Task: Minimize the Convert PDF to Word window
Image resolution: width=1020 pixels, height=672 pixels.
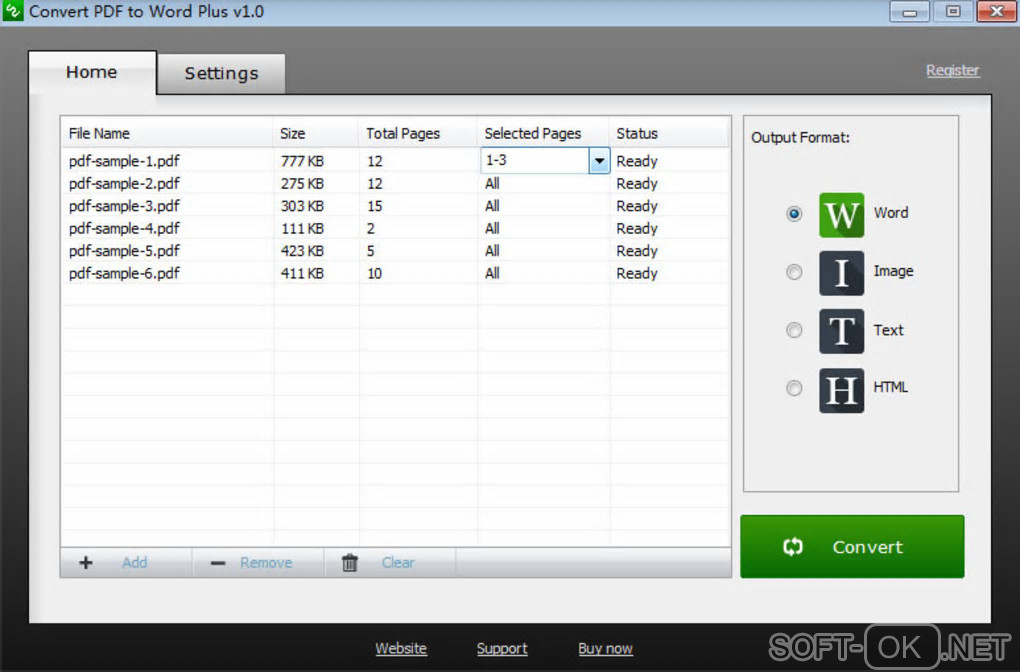Action: (x=909, y=12)
